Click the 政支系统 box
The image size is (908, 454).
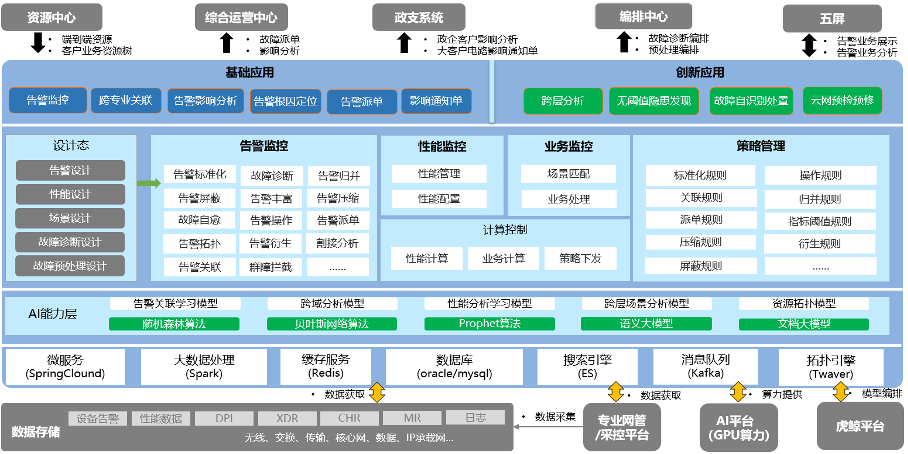point(419,17)
